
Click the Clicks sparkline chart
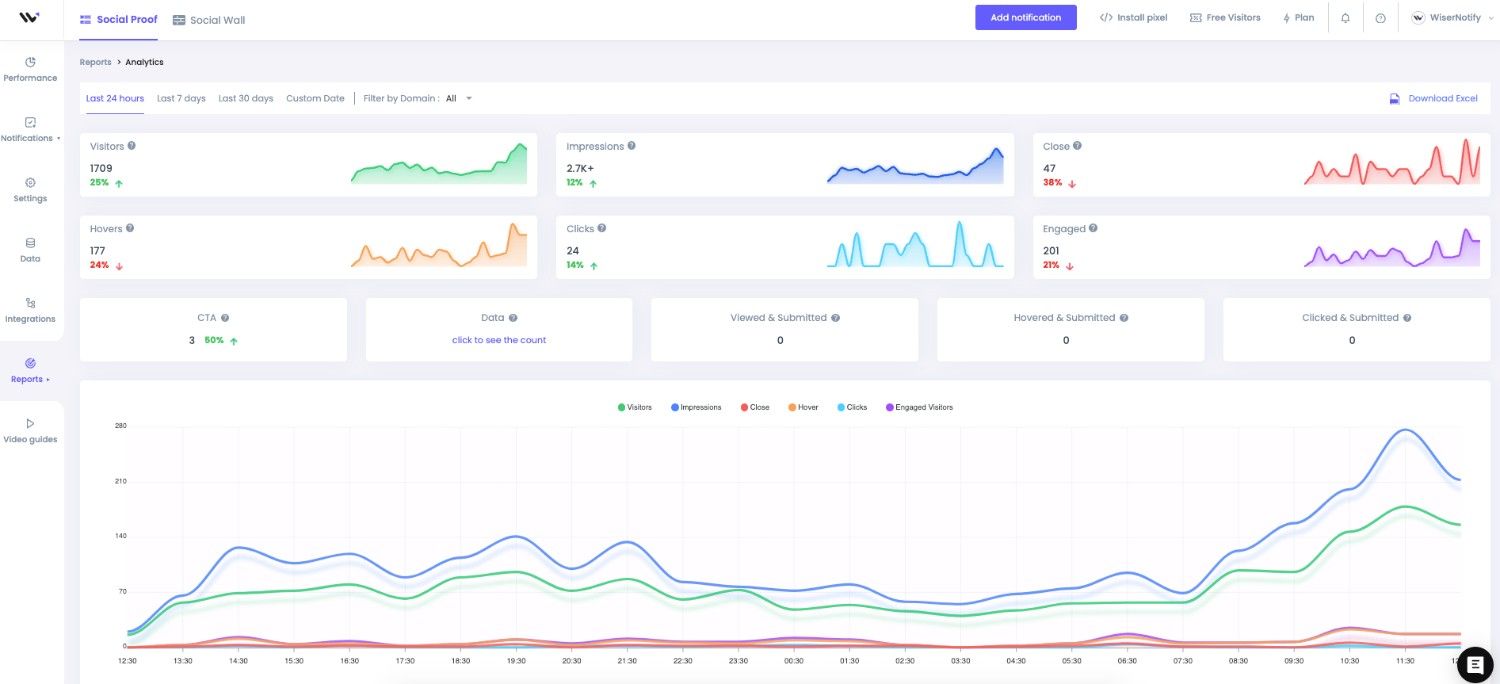tap(915, 245)
